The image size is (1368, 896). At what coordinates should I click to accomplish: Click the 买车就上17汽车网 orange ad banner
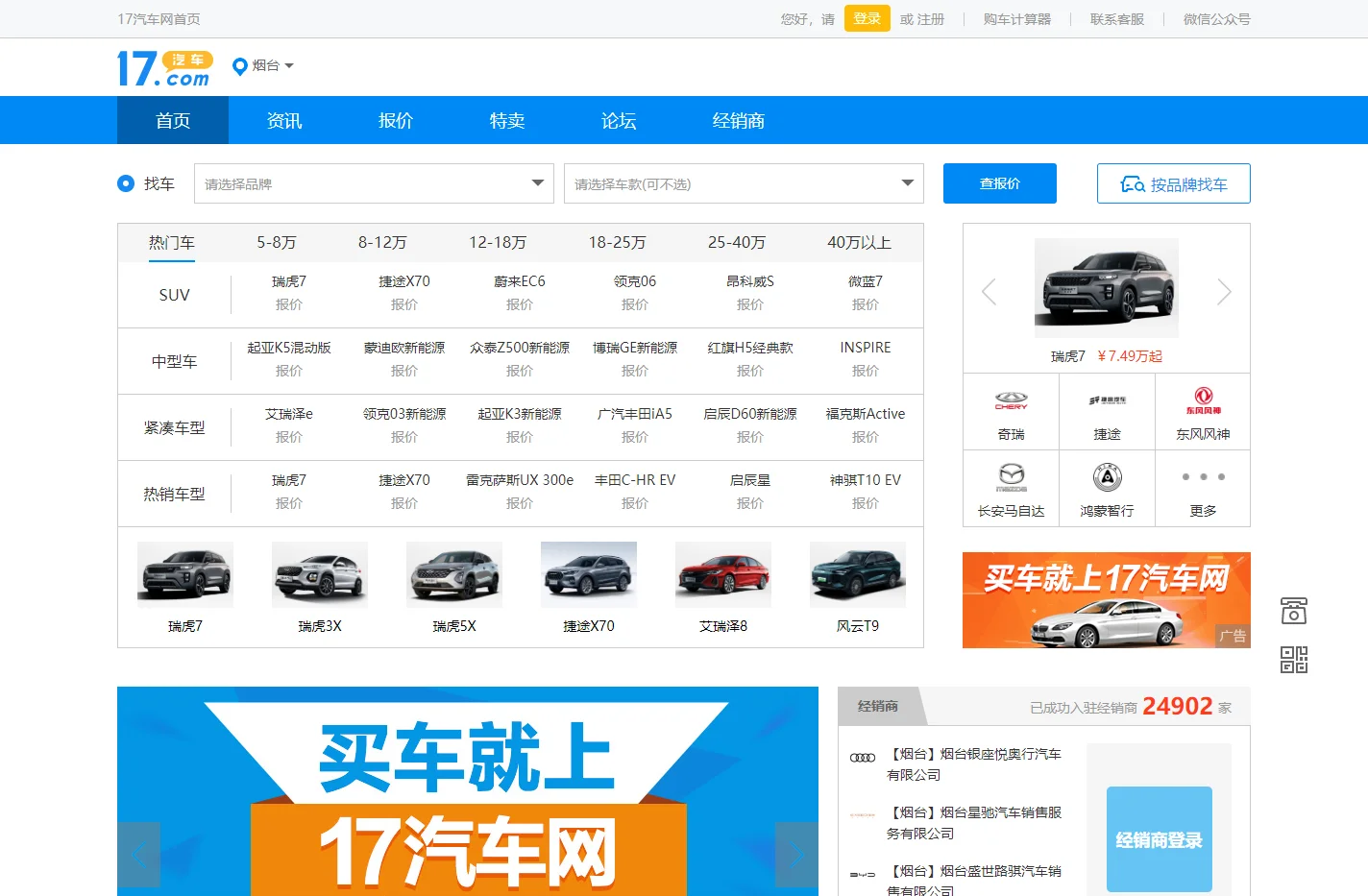click(1107, 600)
